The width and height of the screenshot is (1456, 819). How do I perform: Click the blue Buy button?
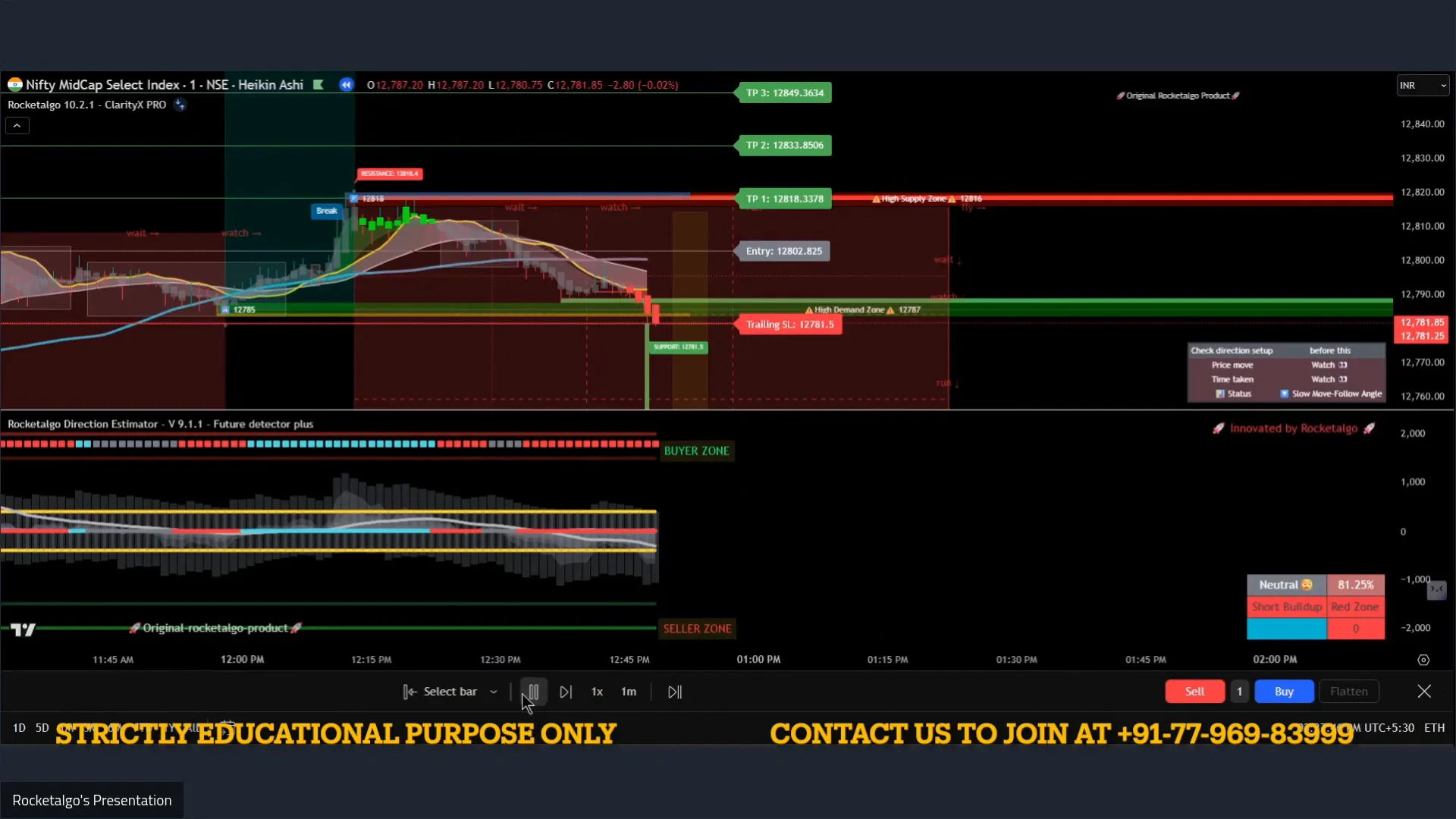point(1284,692)
